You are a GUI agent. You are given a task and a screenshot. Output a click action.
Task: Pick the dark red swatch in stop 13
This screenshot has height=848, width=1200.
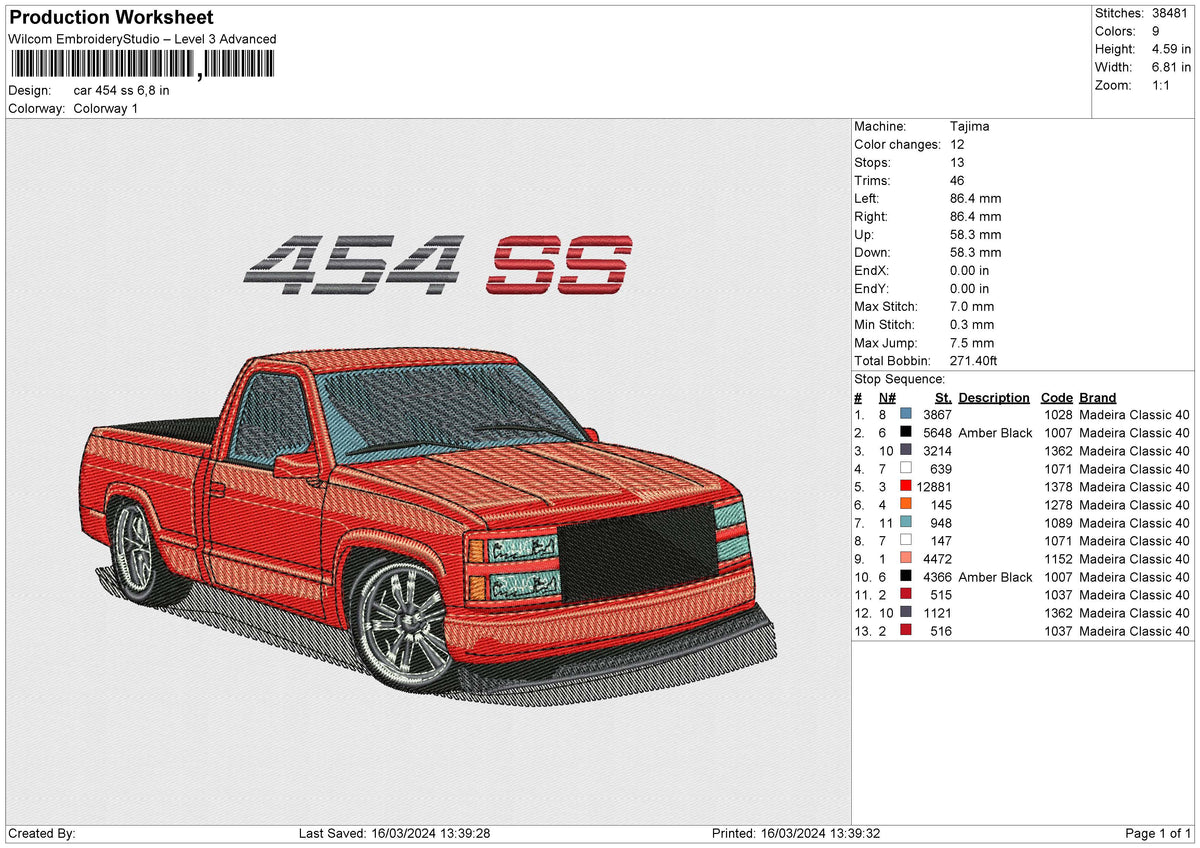click(x=906, y=631)
